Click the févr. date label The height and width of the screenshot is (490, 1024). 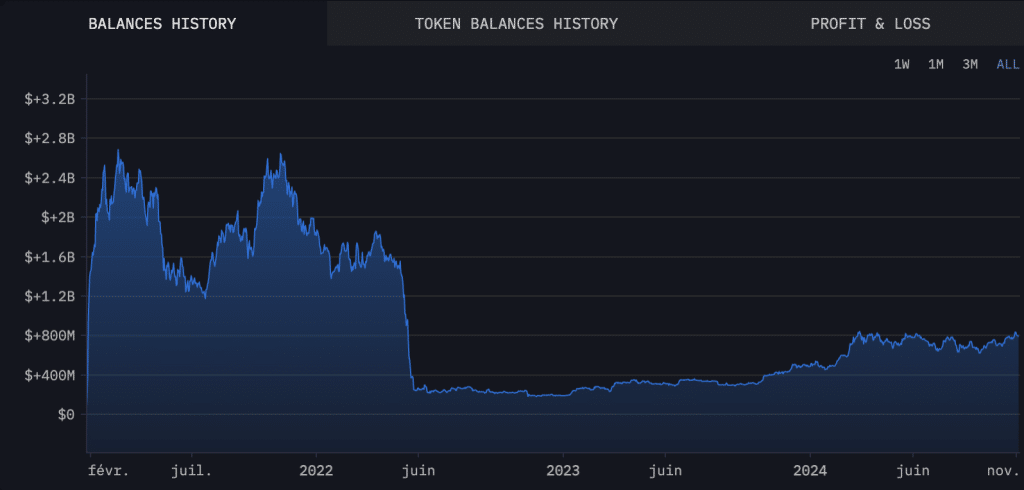(x=108, y=470)
